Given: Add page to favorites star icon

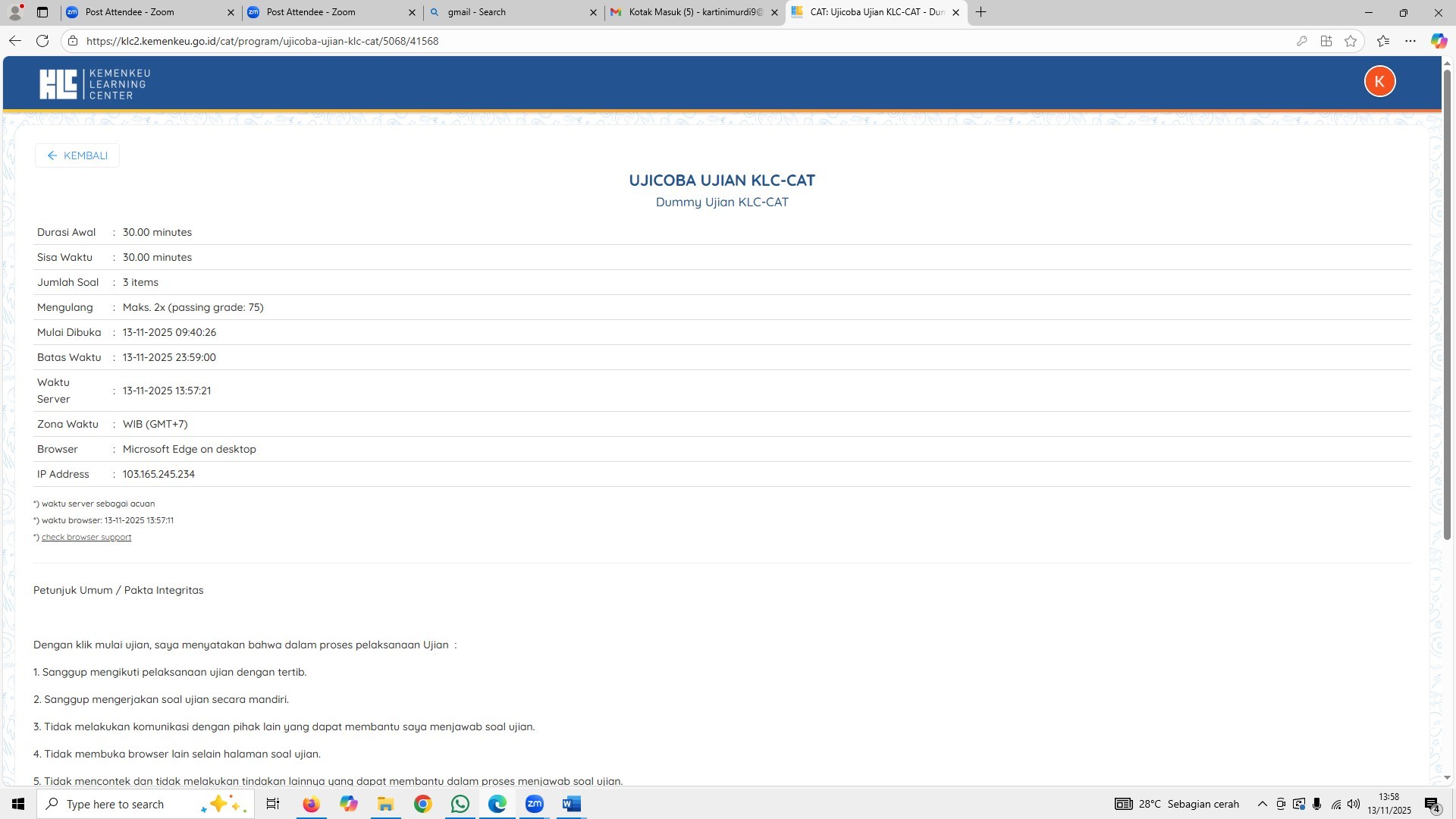Looking at the screenshot, I should [1351, 41].
